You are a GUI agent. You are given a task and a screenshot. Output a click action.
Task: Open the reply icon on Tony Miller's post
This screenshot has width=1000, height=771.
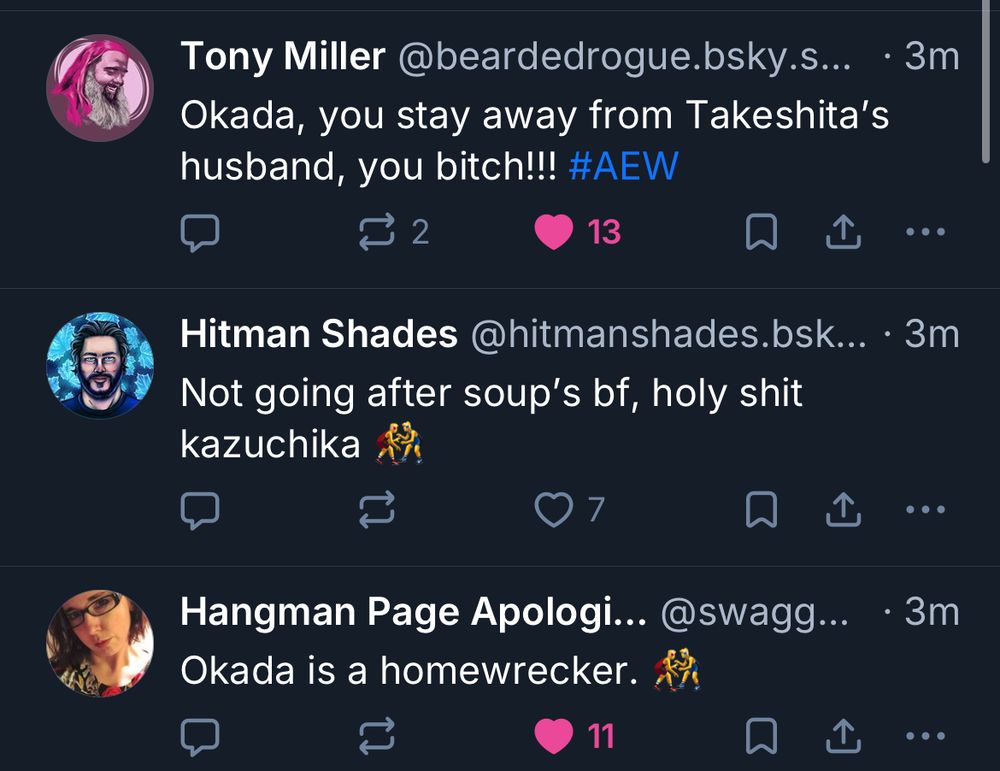click(x=202, y=231)
